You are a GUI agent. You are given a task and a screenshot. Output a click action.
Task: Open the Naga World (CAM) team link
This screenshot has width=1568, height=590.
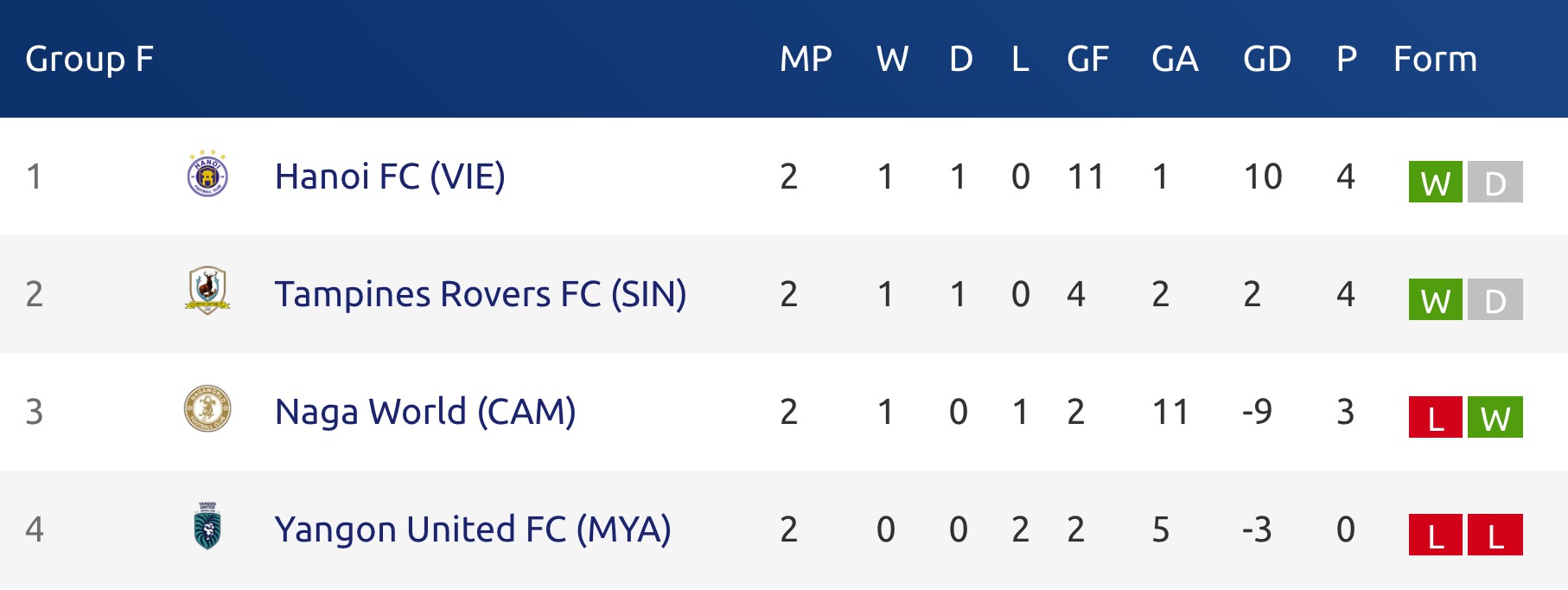click(x=425, y=412)
